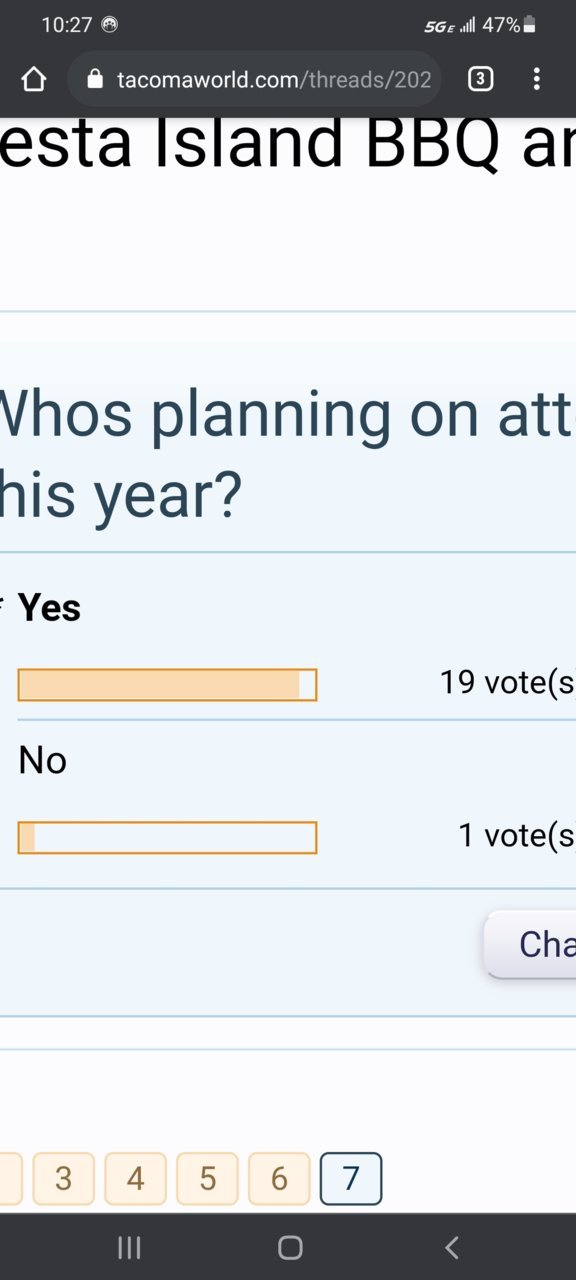Viewport: 576px width, 1280px height.
Task: Tap the Yes poll result bar
Action: pos(167,685)
